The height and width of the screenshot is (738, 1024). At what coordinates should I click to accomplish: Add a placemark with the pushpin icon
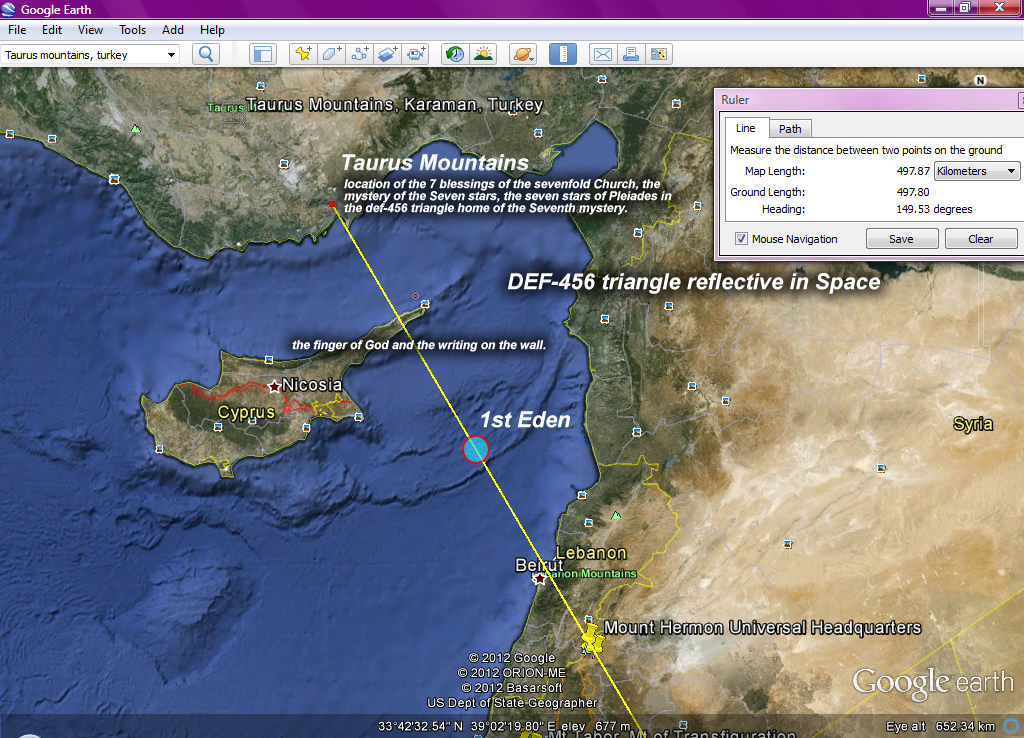(x=303, y=54)
